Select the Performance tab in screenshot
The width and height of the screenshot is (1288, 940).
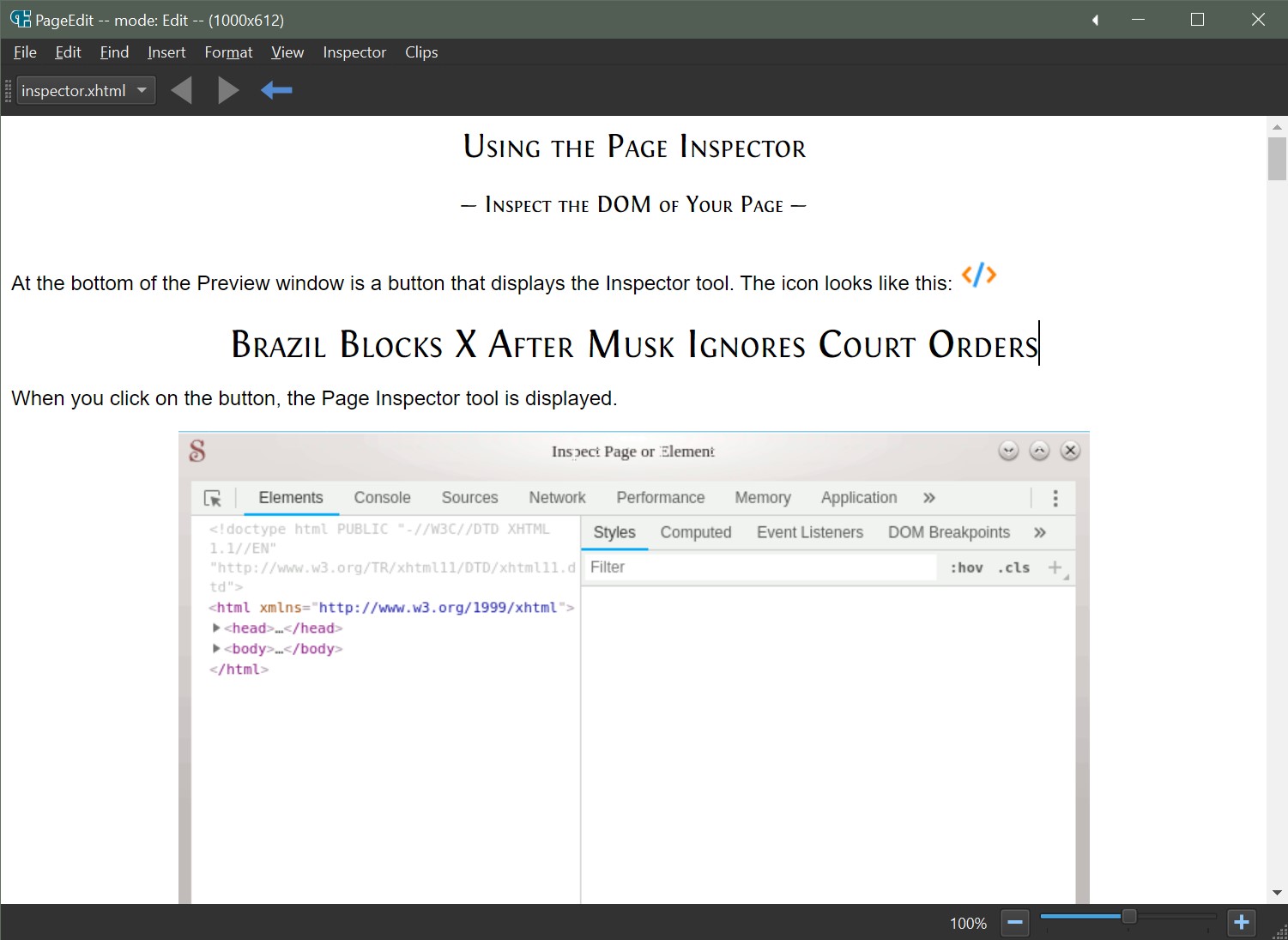coord(660,498)
